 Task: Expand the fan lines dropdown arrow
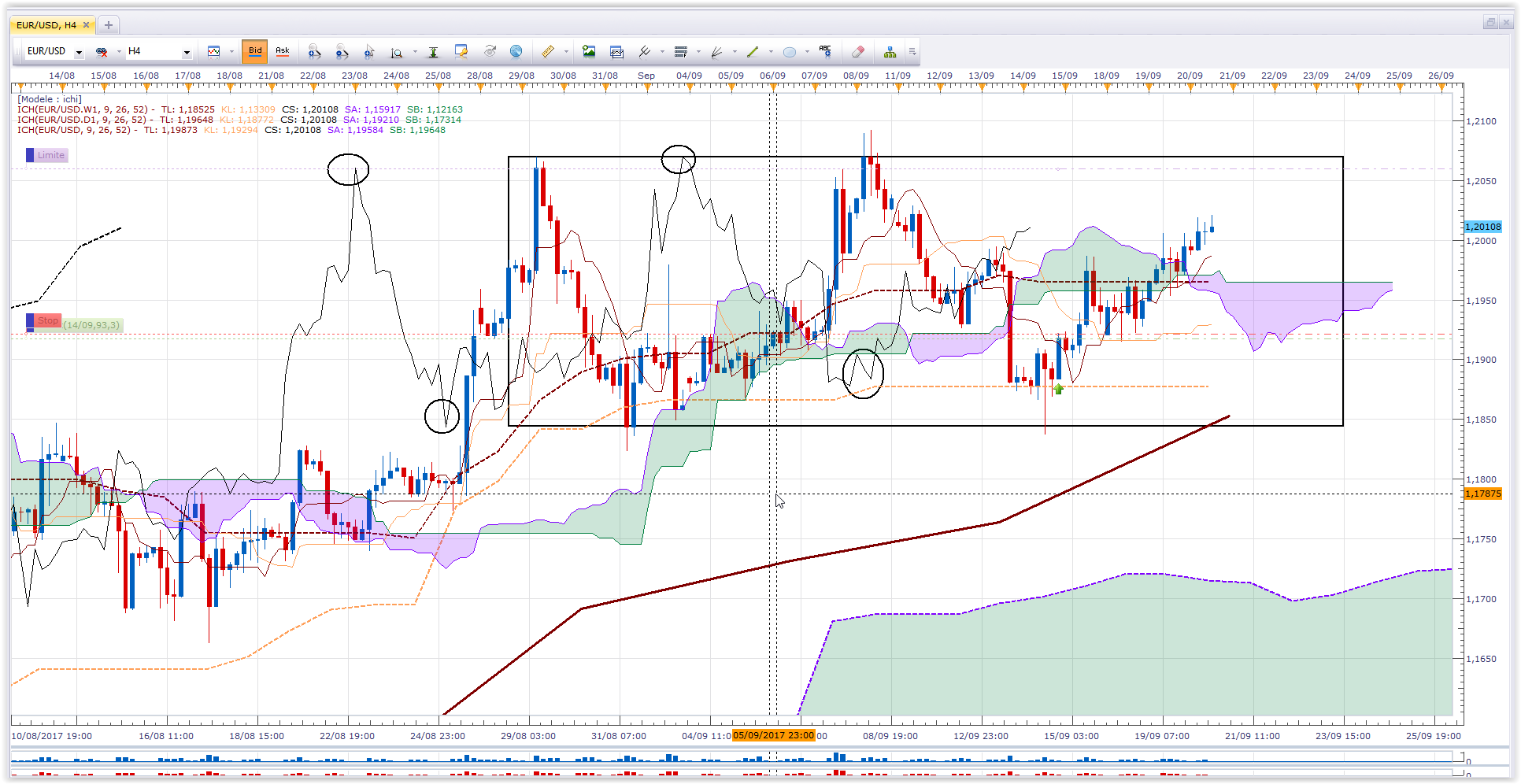(x=735, y=52)
